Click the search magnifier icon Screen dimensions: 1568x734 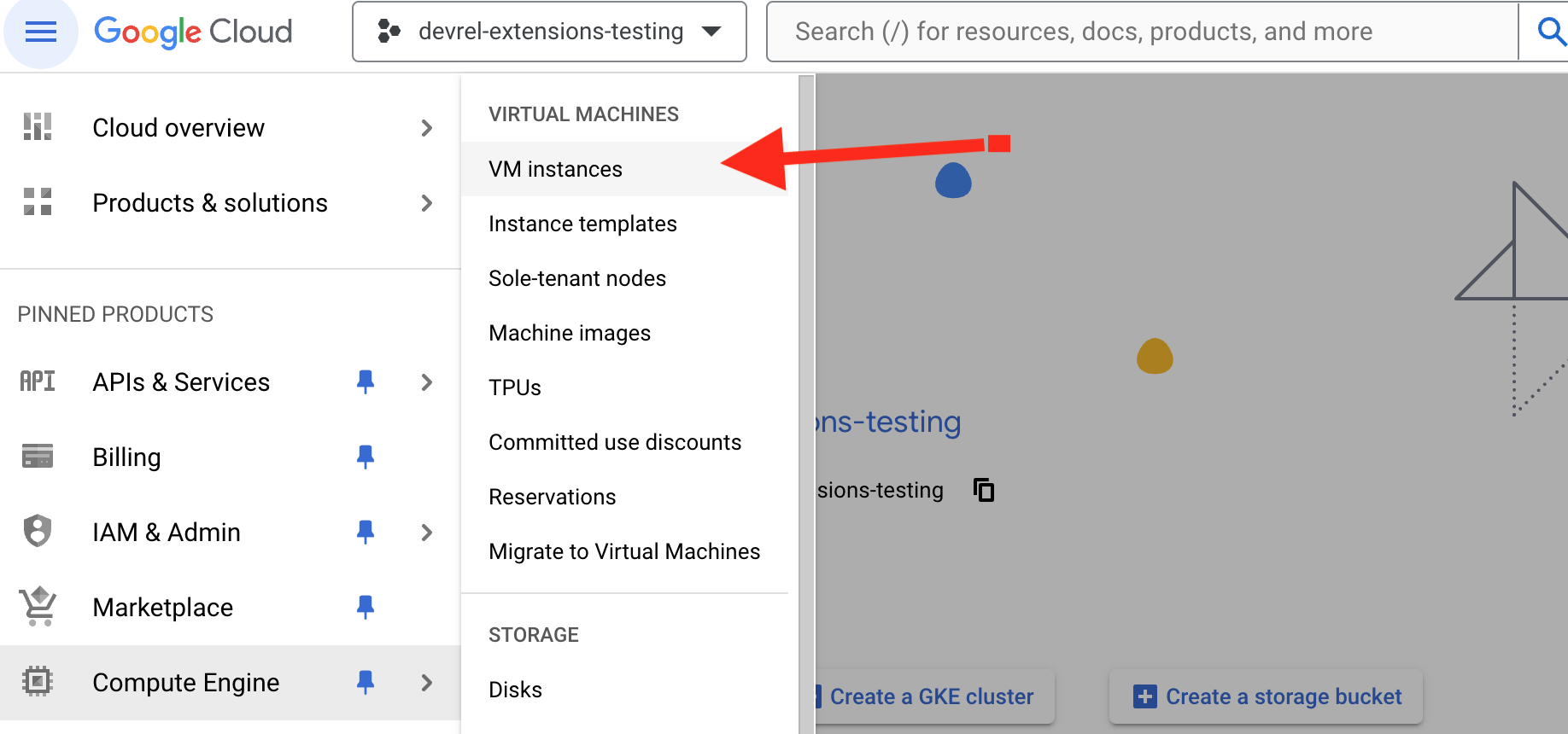[x=1549, y=32]
